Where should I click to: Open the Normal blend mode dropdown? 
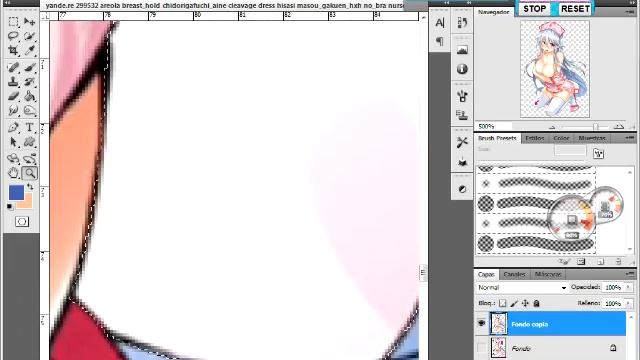click(x=522, y=288)
